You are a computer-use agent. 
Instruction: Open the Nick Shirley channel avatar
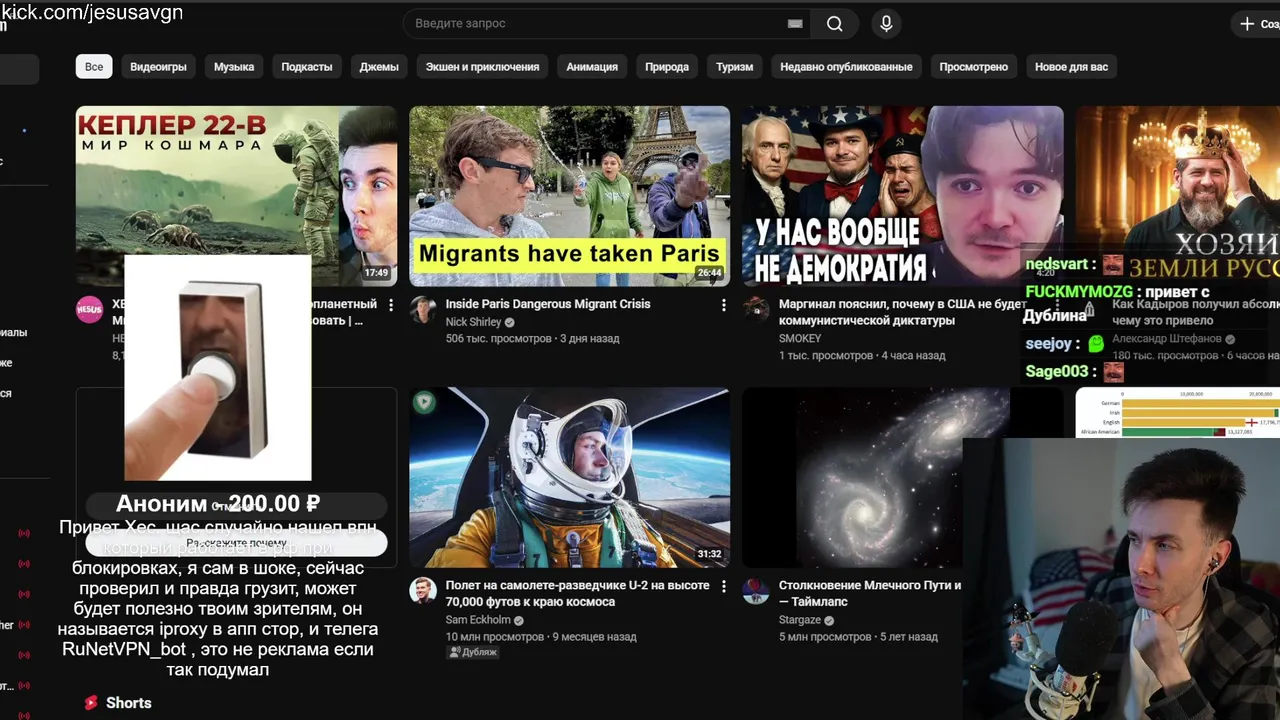(423, 309)
